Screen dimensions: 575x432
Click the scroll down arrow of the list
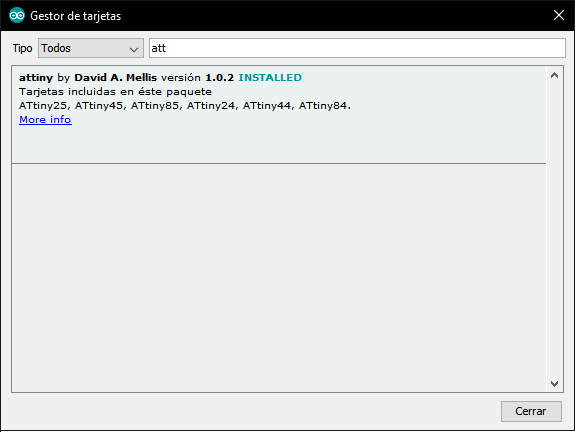554,384
